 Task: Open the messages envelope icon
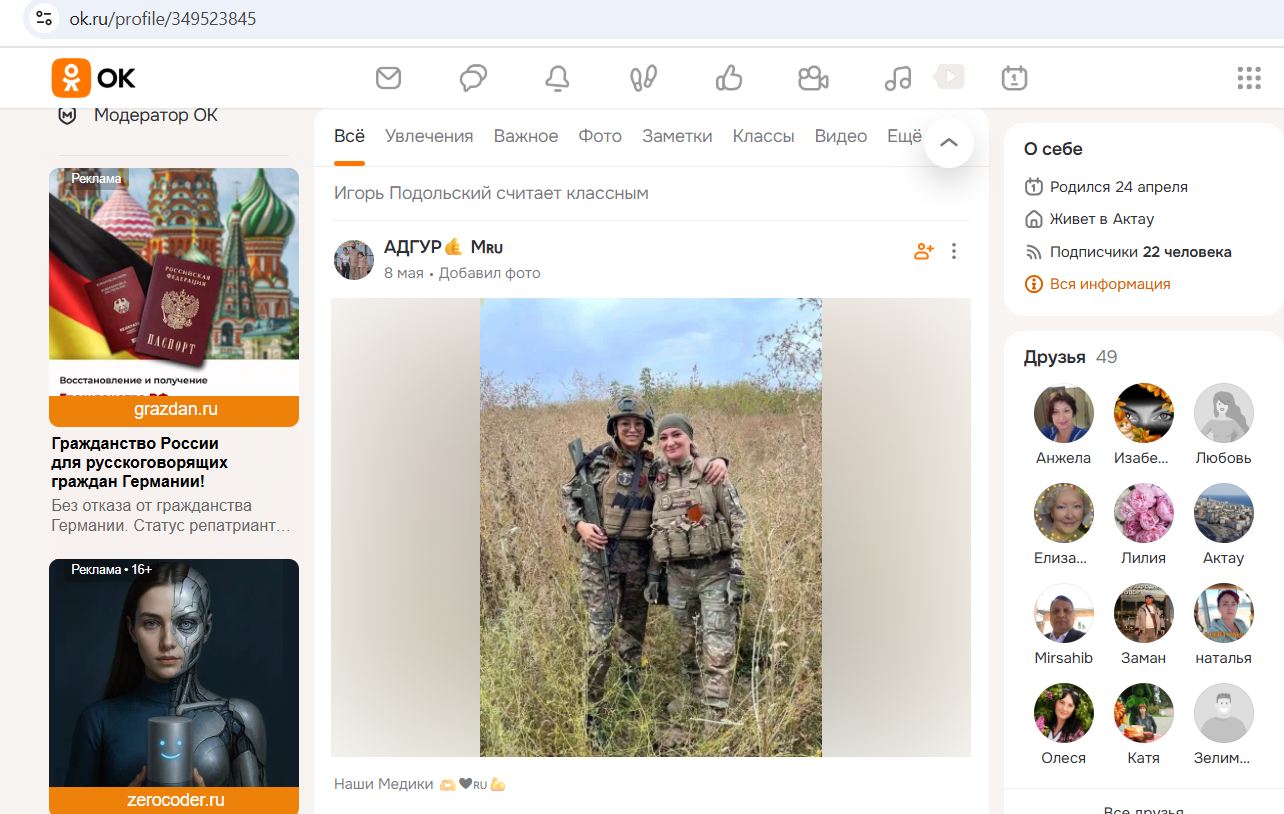(x=388, y=78)
